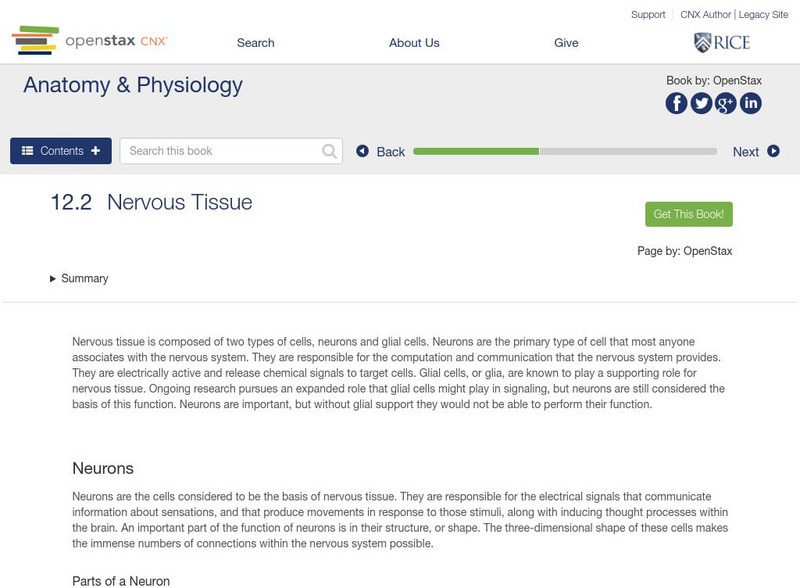
Task: Click the search magnifier icon
Action: point(330,151)
